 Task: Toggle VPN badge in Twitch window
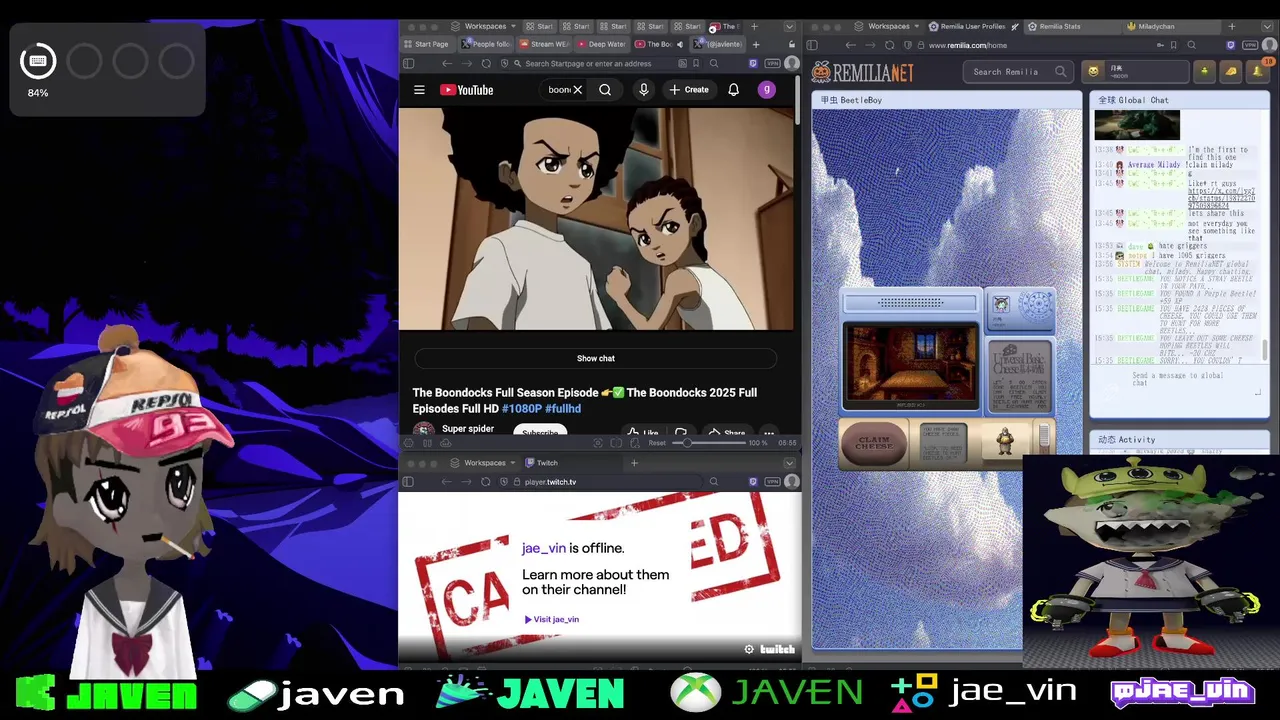tap(772, 482)
